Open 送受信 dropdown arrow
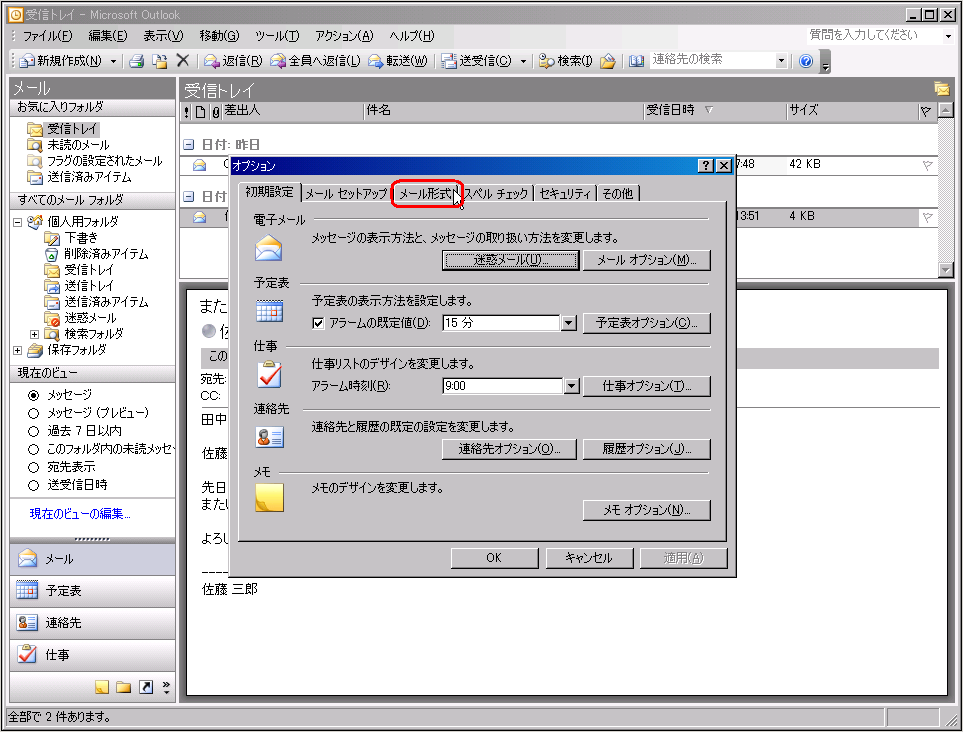 (x=523, y=61)
